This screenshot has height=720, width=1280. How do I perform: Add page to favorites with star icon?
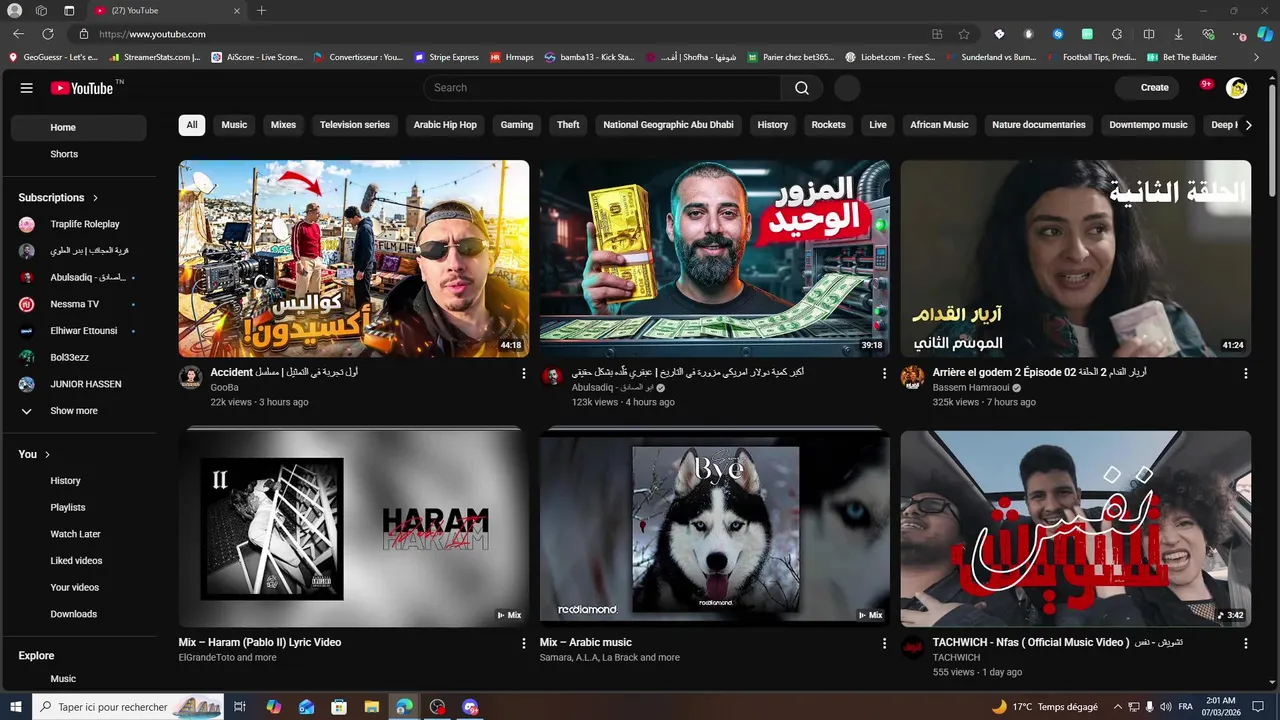964,34
